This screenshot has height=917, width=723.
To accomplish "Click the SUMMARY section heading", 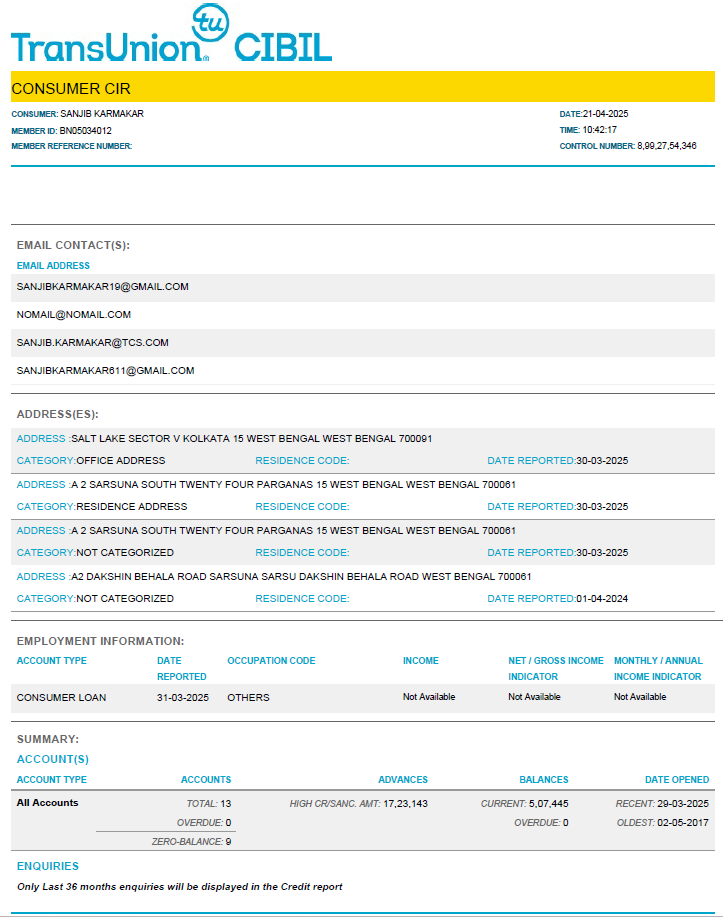I will 47,739.
